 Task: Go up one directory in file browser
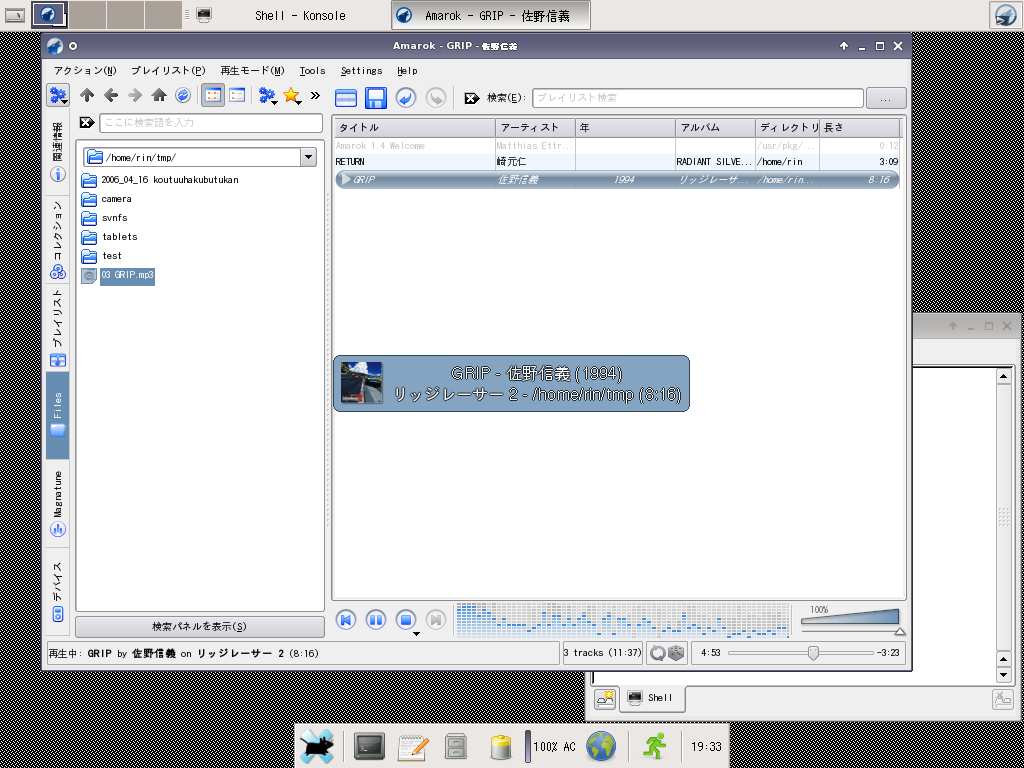tap(87, 96)
